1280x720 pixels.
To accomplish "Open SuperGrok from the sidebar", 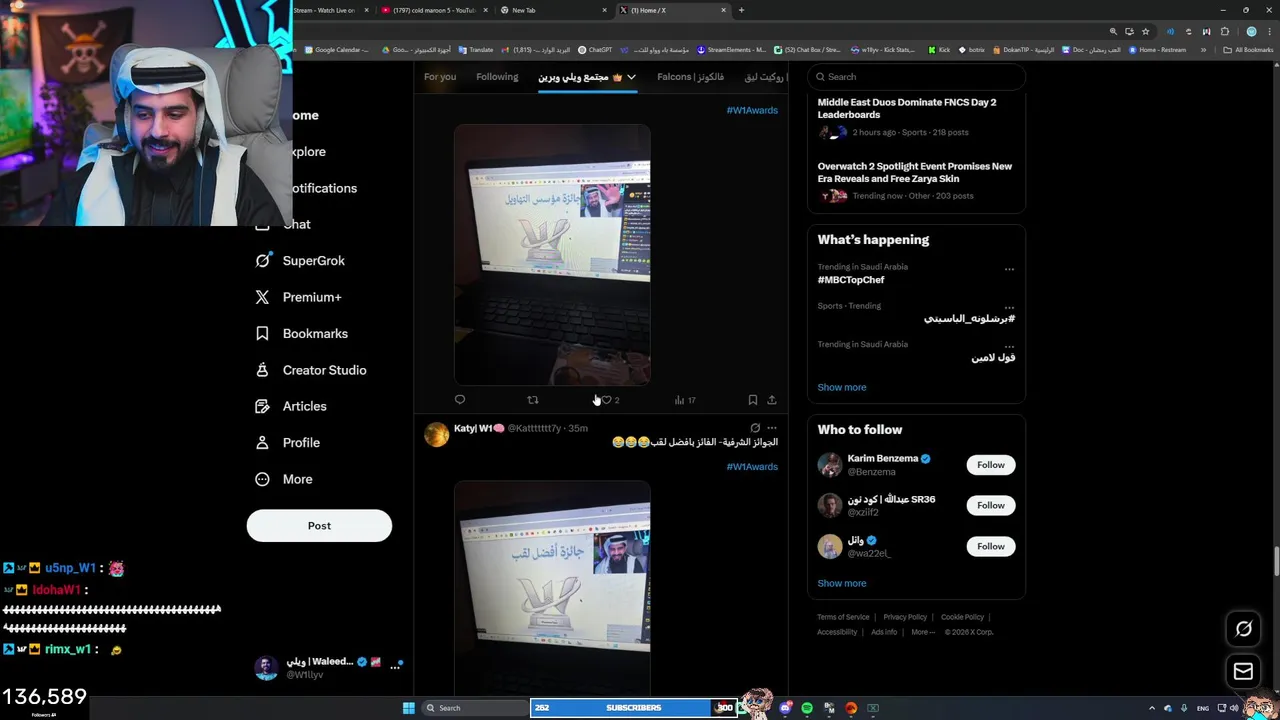I will (x=300, y=260).
